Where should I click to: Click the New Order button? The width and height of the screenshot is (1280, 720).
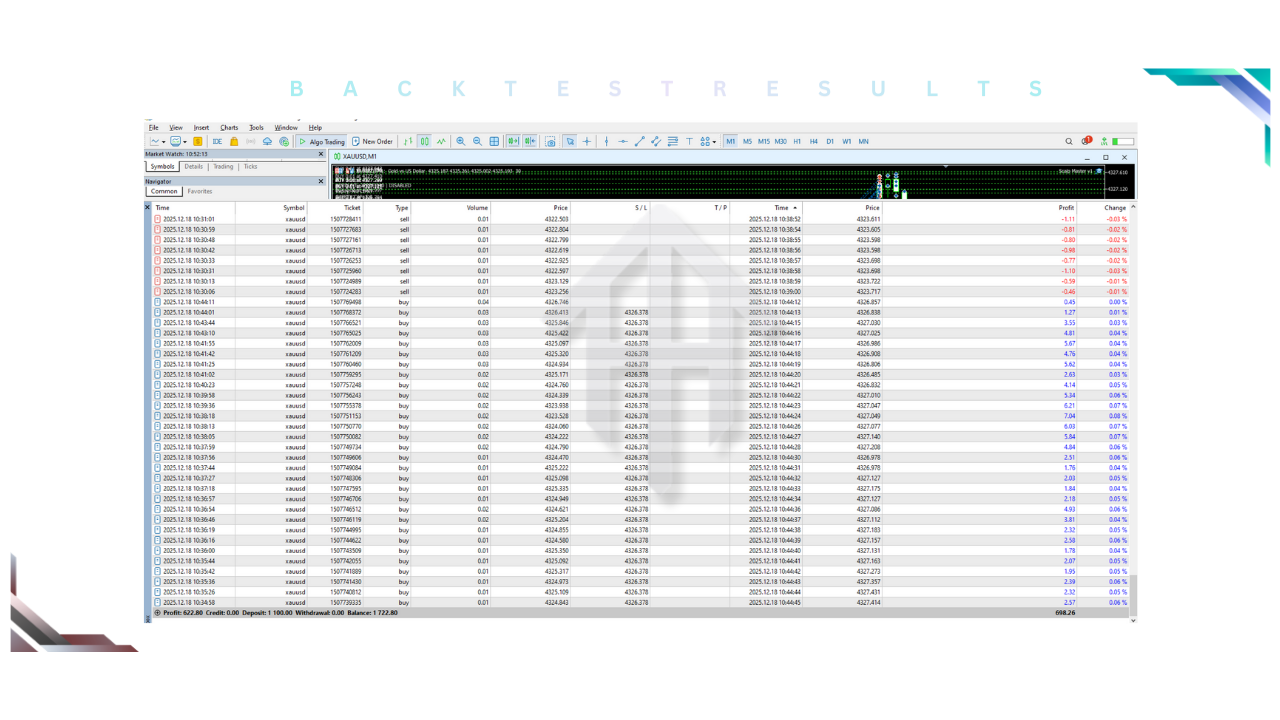click(x=372, y=142)
